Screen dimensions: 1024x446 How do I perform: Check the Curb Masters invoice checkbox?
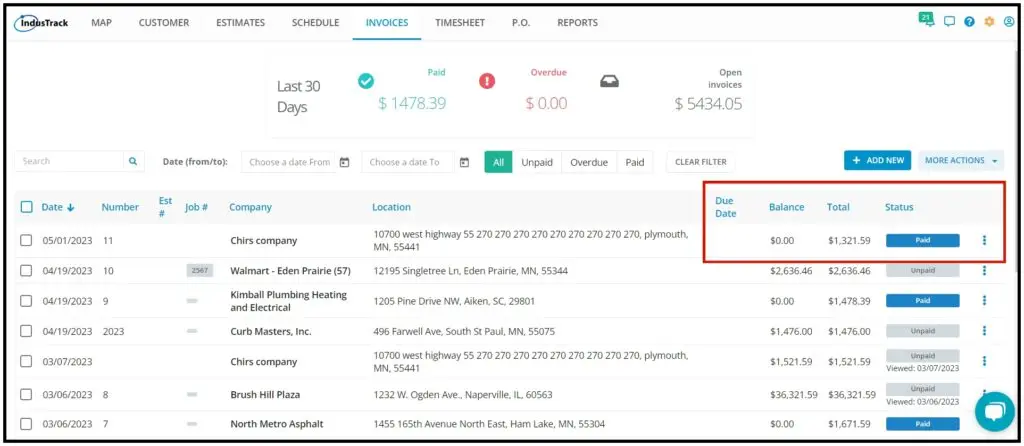[26, 331]
